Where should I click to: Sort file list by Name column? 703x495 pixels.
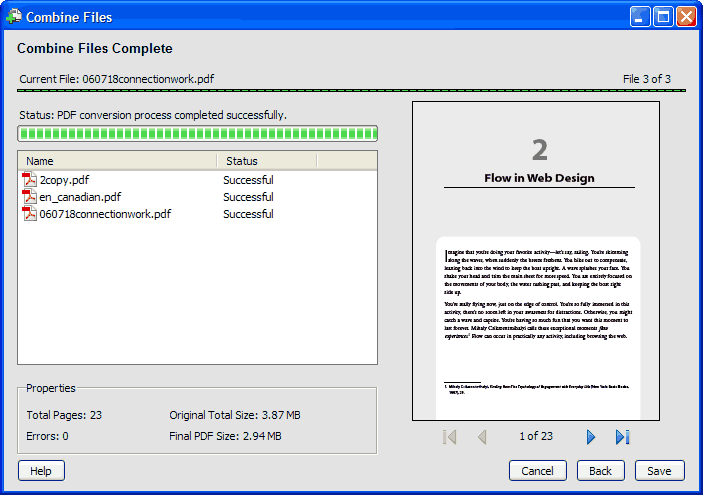(116, 161)
